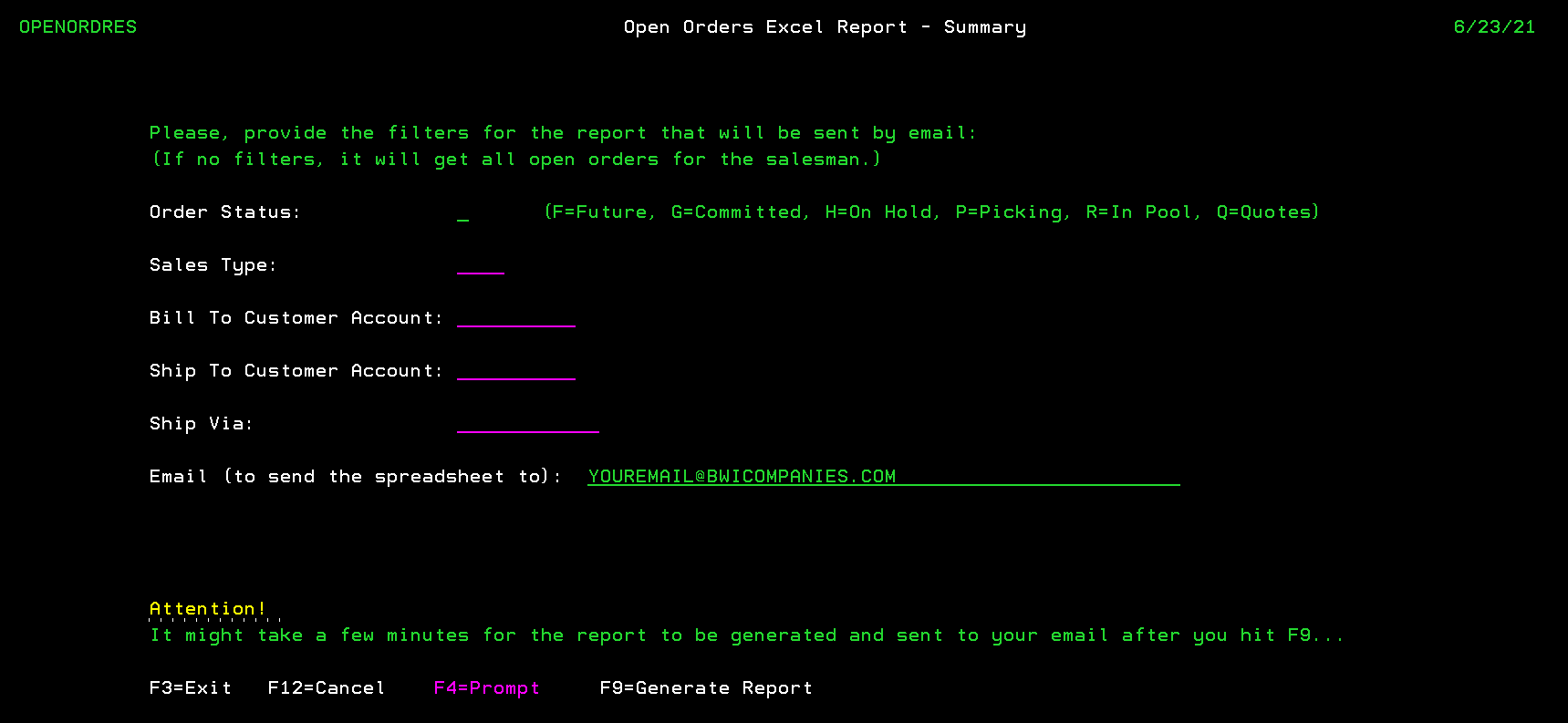The image size is (1568, 723).
Task: Click the G=Committed status code hint
Action: (x=740, y=212)
